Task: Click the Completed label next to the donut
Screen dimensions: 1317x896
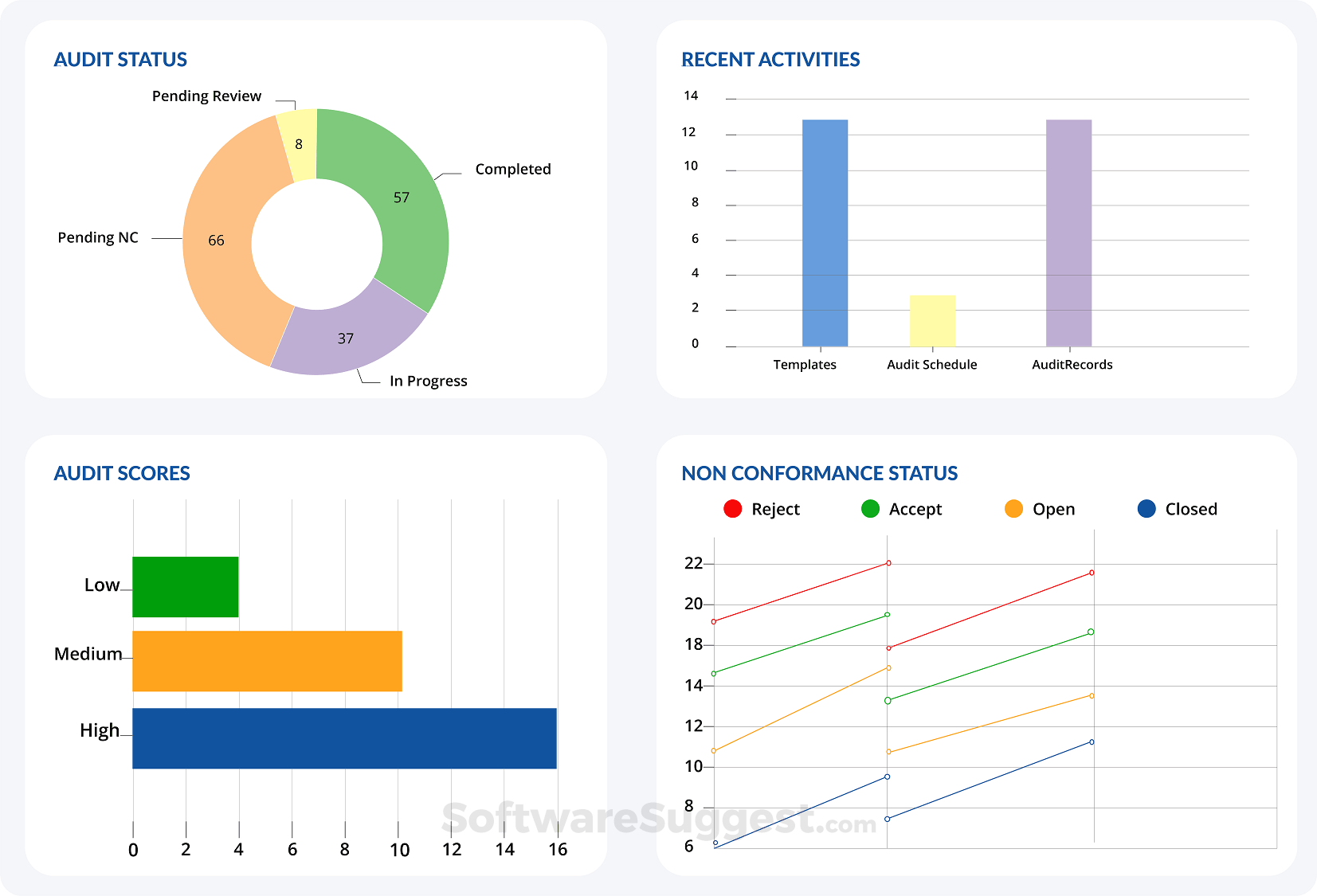Action: pos(513,169)
